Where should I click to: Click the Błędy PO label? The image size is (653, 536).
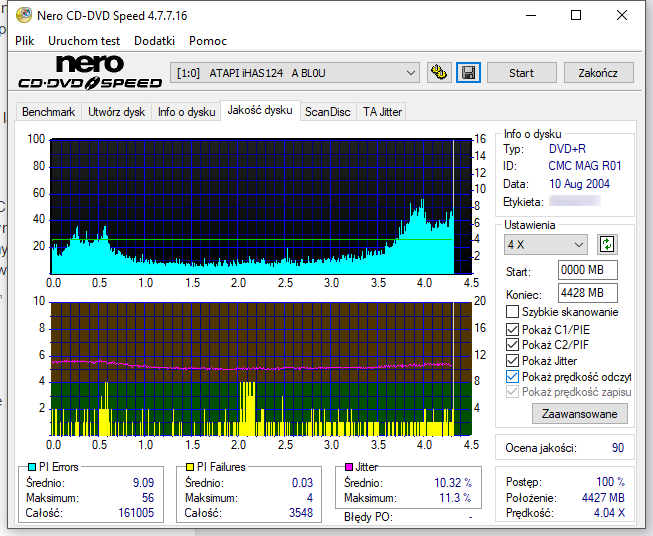coord(368,517)
